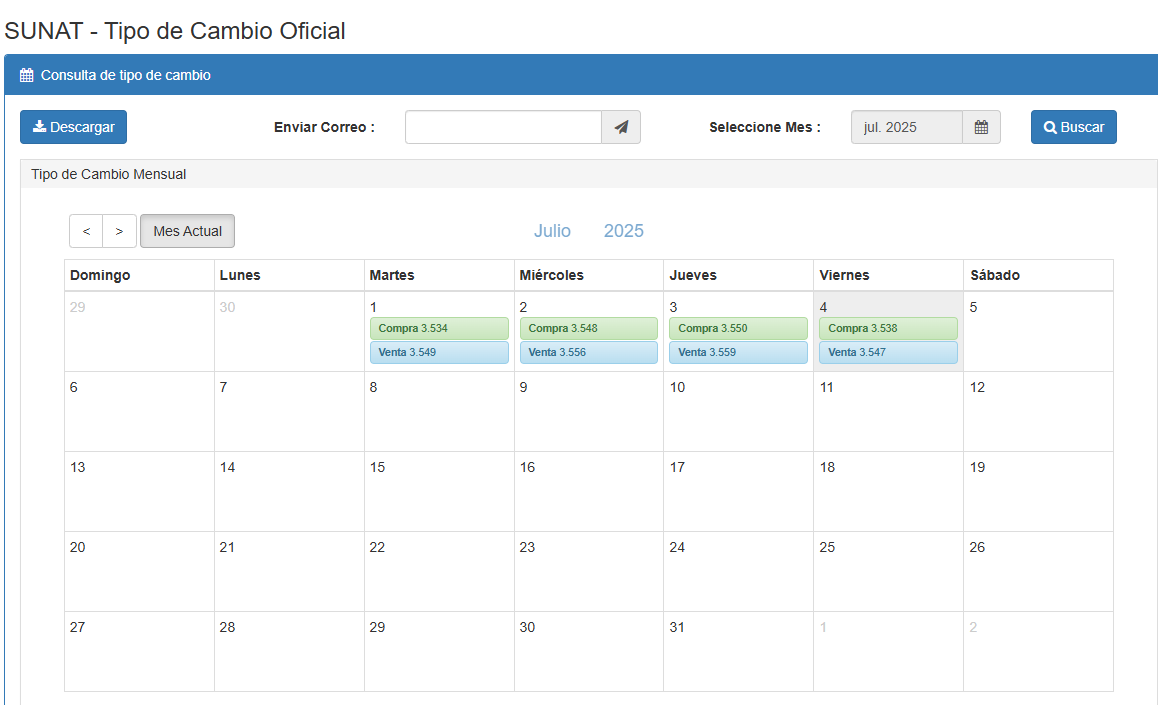The height and width of the screenshot is (705, 1158).
Task: Click the SUNAT Tipo de Cambio Oficial heading
Action: click(x=175, y=31)
